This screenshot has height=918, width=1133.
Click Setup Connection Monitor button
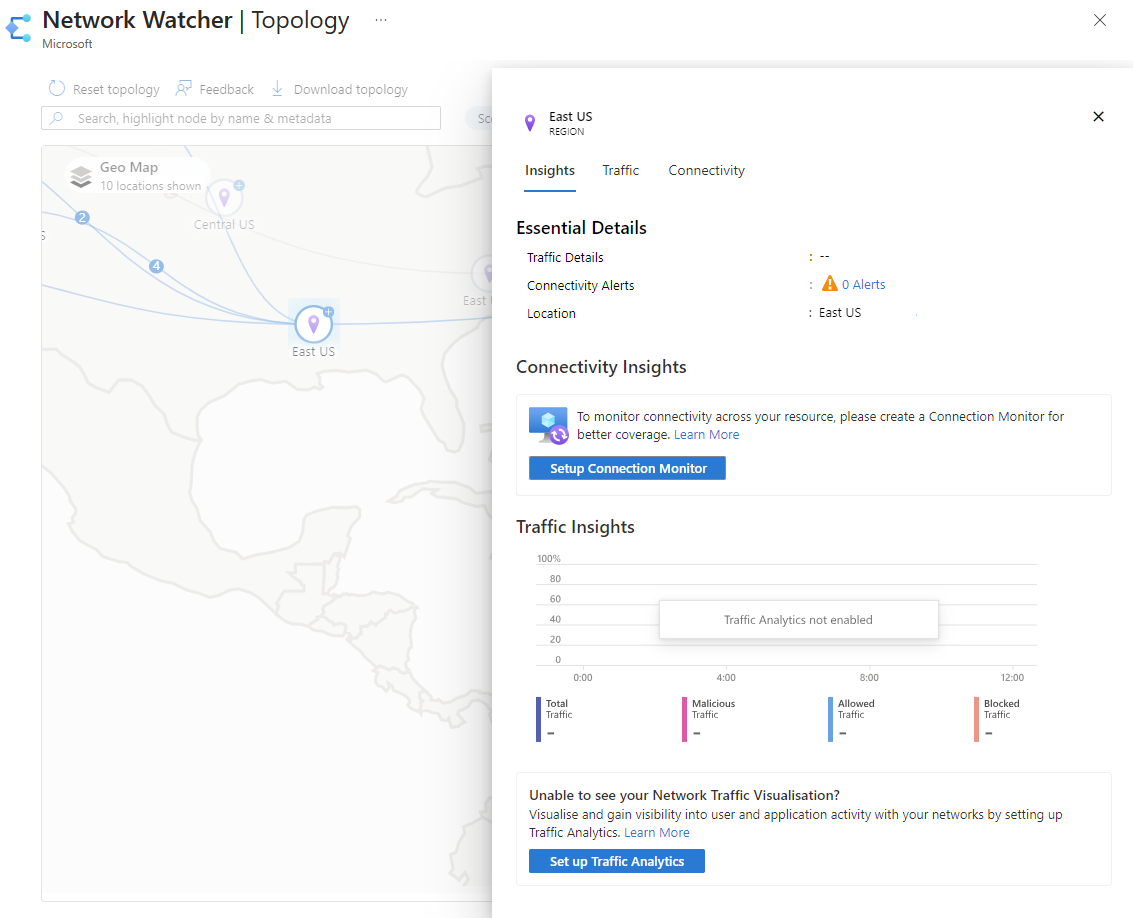[627, 468]
